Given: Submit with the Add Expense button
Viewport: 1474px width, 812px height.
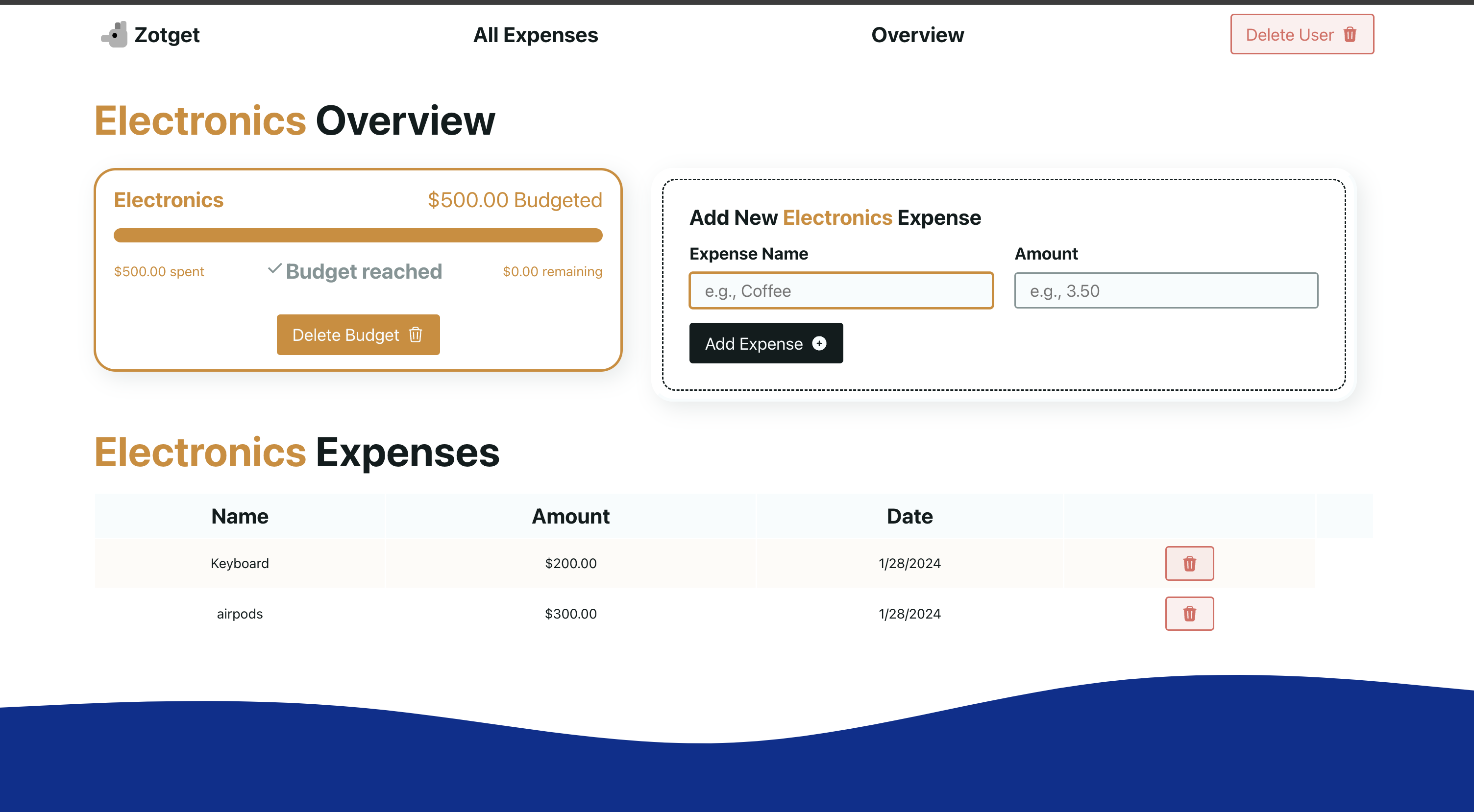Looking at the screenshot, I should pyautogui.click(x=765, y=343).
